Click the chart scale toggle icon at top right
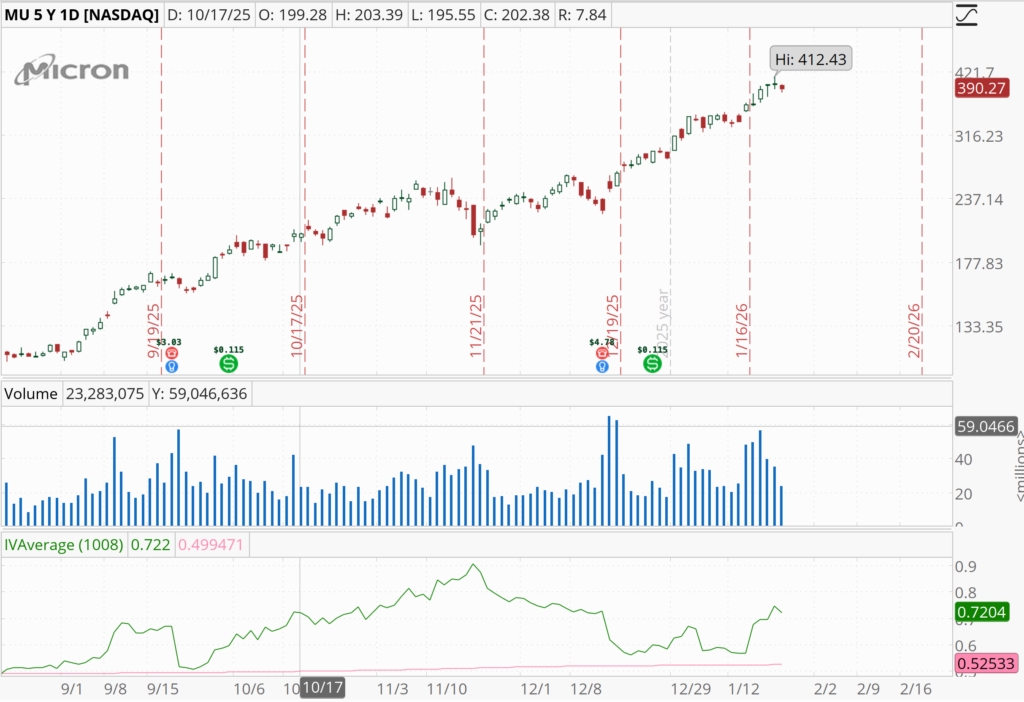The width and height of the screenshot is (1024, 702). click(967, 15)
